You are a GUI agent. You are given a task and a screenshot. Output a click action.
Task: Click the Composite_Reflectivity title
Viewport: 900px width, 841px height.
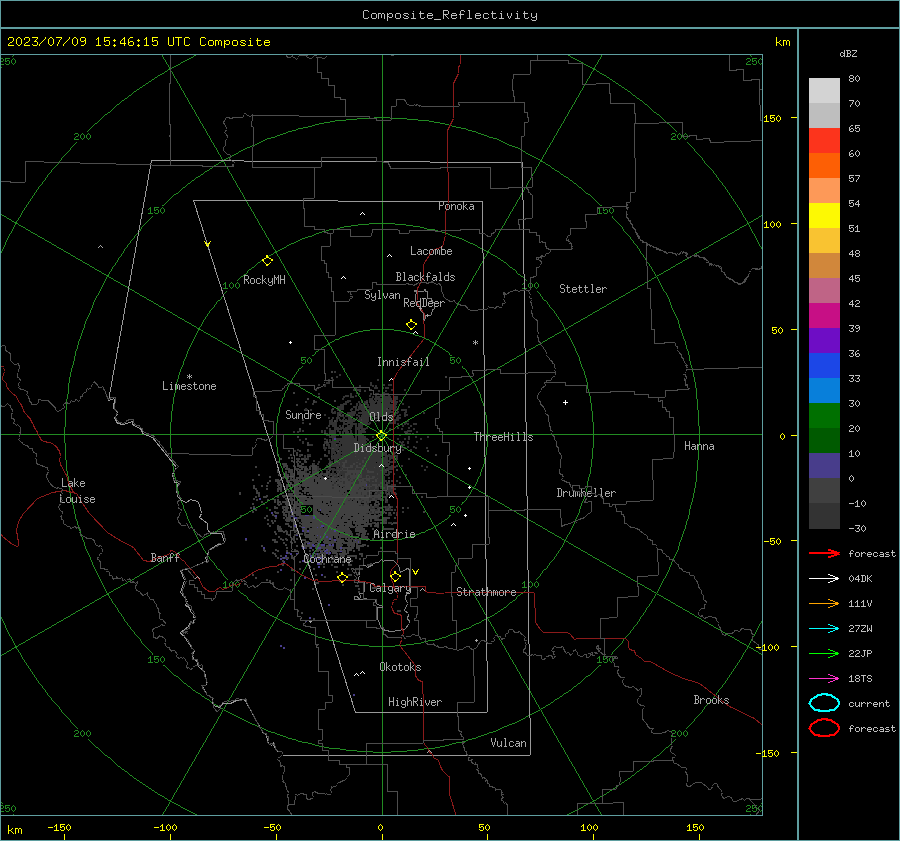coord(449,15)
